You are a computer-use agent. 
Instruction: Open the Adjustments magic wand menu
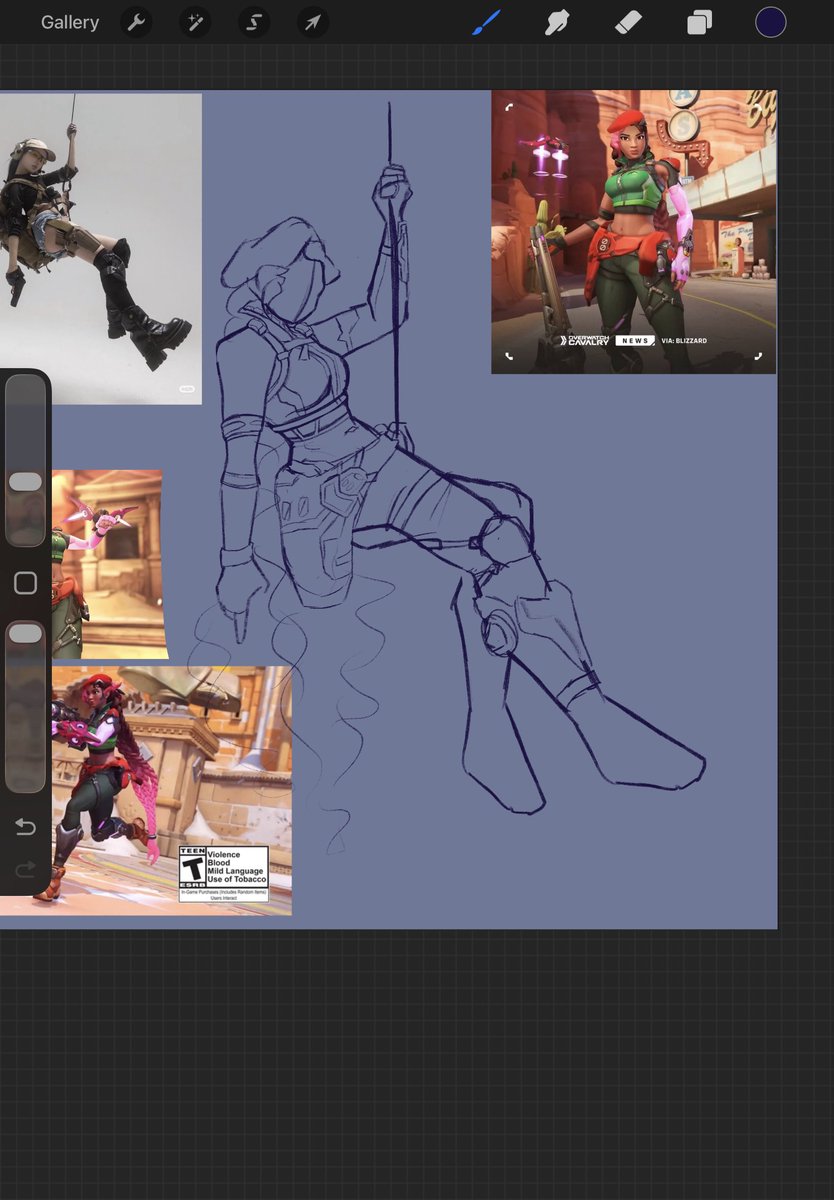[195, 22]
